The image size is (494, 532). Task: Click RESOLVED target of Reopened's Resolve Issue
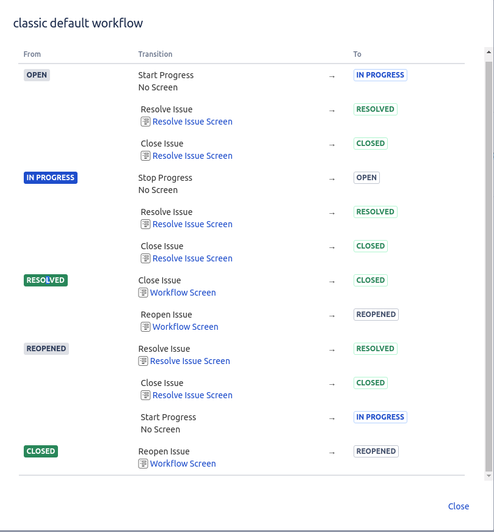(x=375, y=348)
